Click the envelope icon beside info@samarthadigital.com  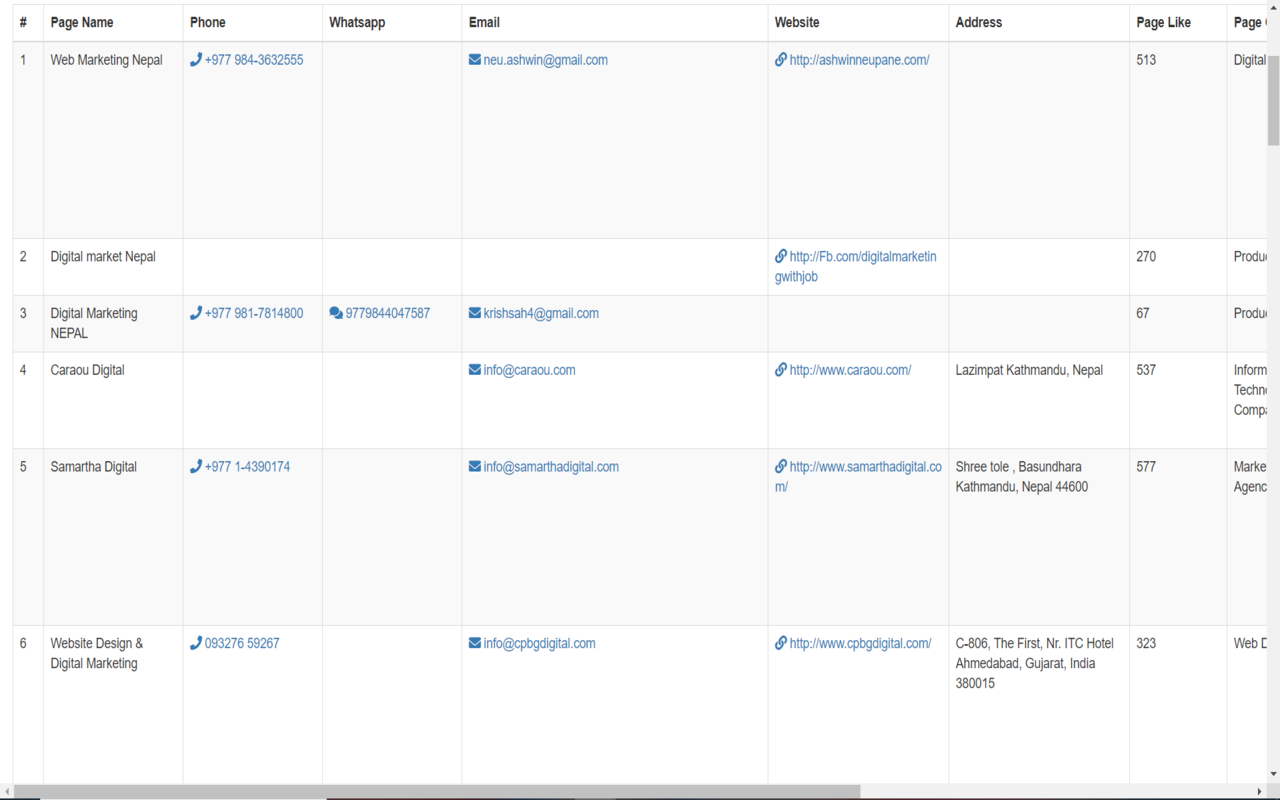[x=475, y=466]
